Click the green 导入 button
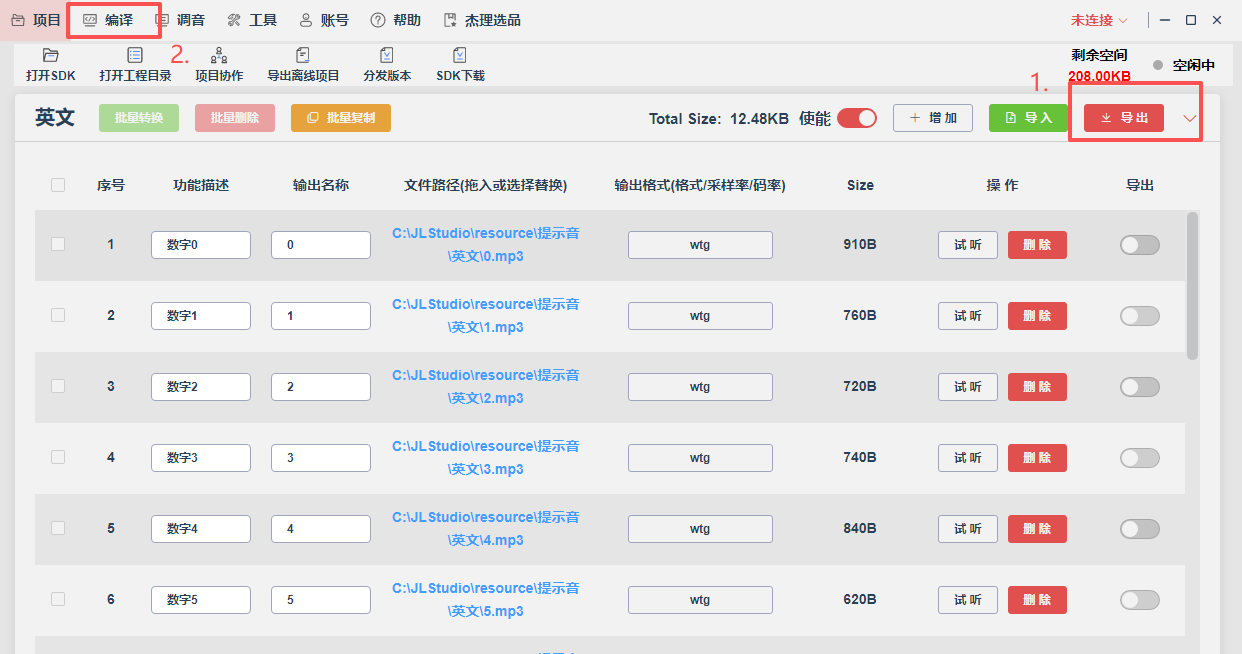Screen dimensions: 1242x654 coord(1028,118)
